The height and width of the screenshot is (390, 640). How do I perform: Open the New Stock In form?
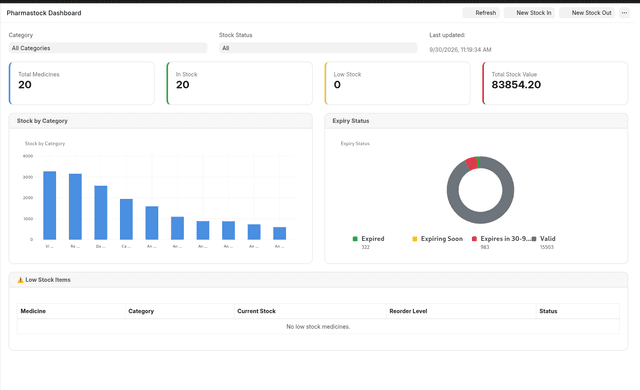coord(529,13)
